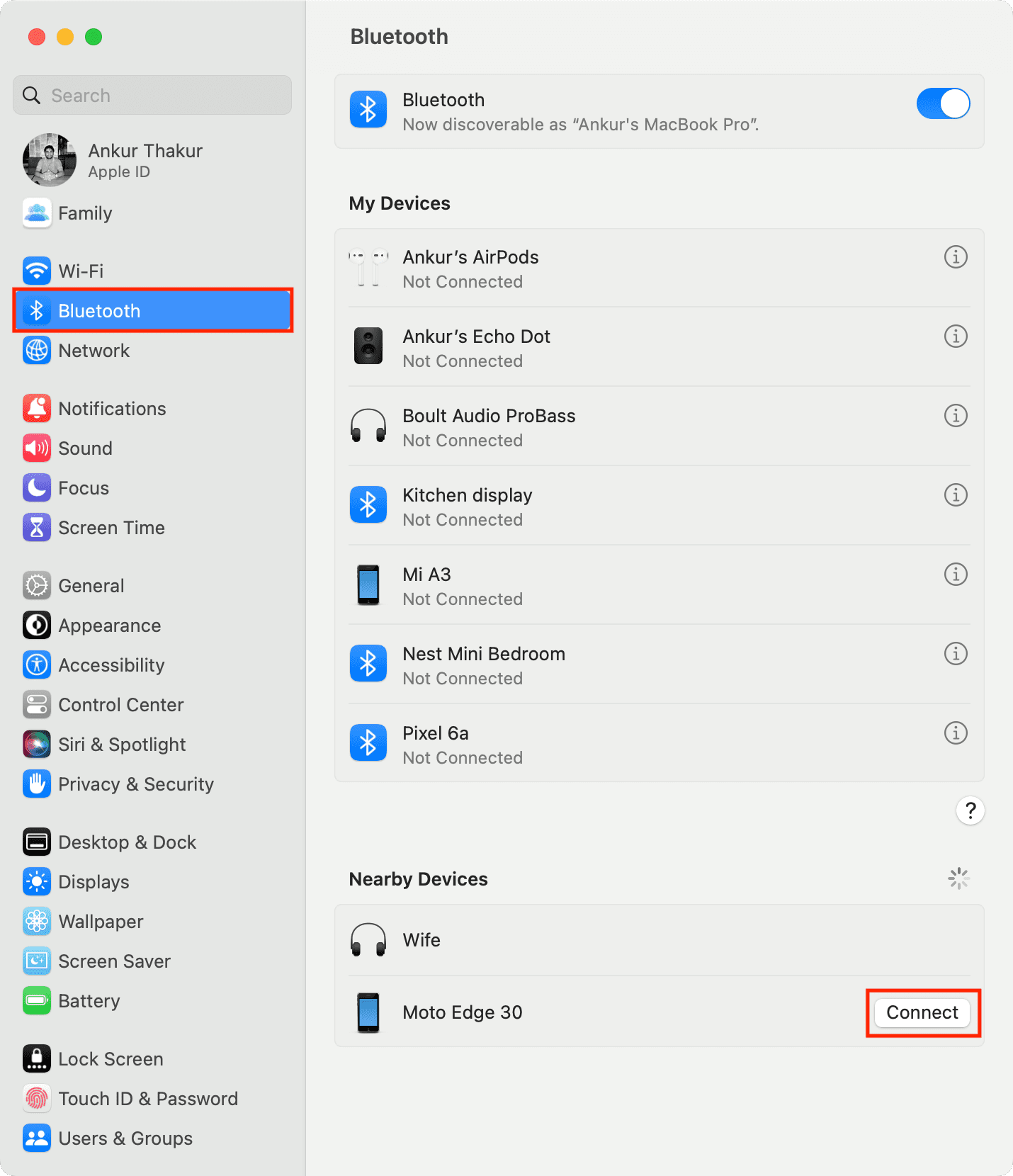
Task: Open the Bluetooth help question mark
Action: (x=970, y=810)
